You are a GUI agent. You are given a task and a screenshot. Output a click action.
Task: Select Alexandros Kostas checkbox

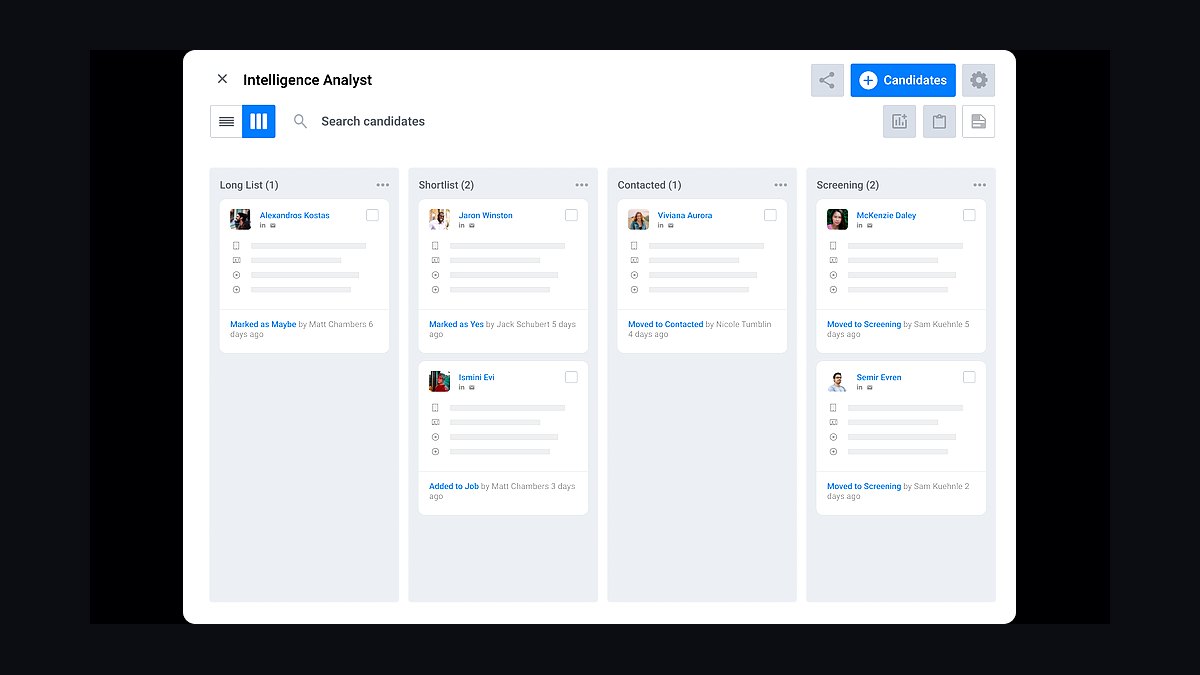[372, 215]
